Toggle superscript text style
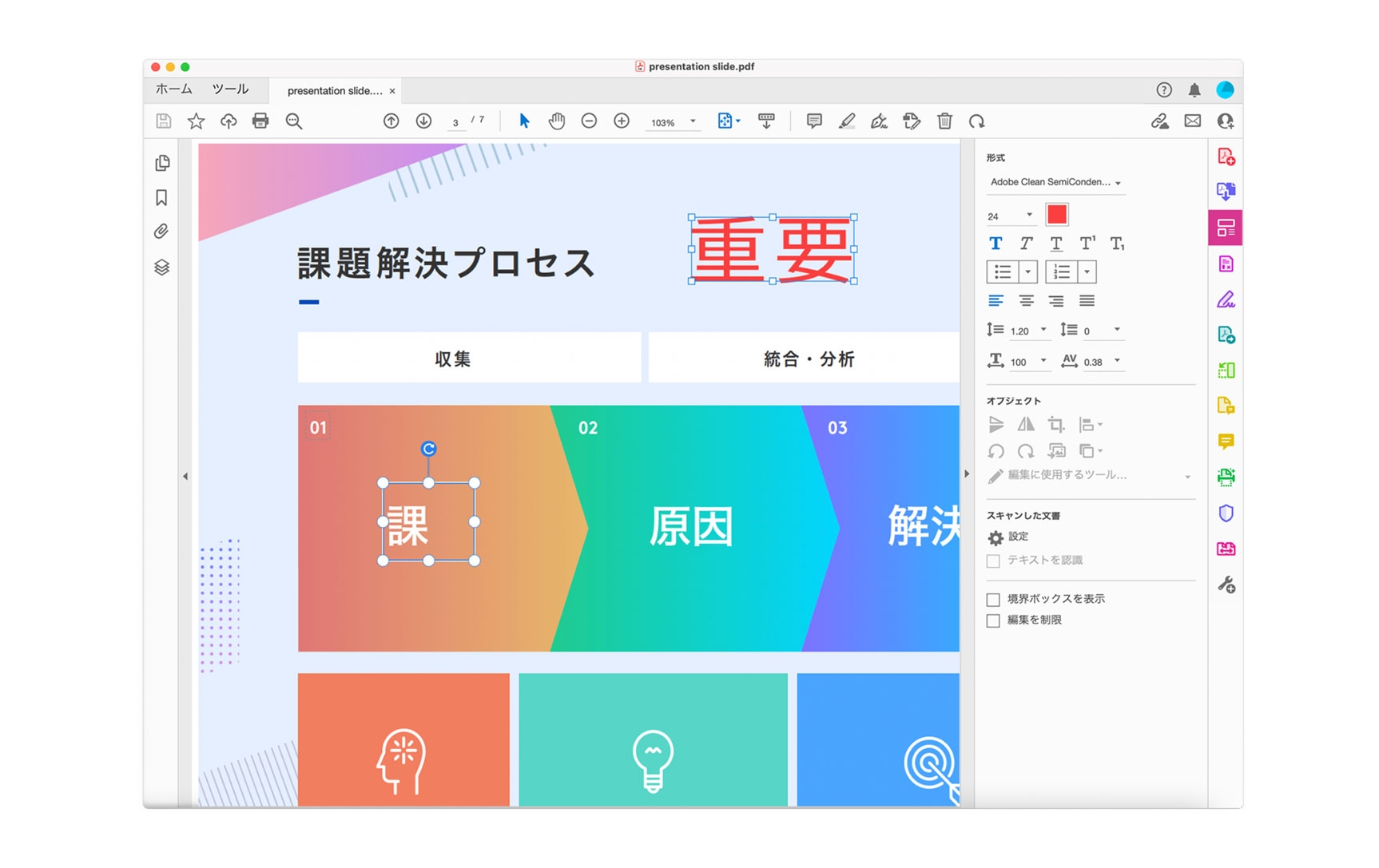 (x=1087, y=244)
